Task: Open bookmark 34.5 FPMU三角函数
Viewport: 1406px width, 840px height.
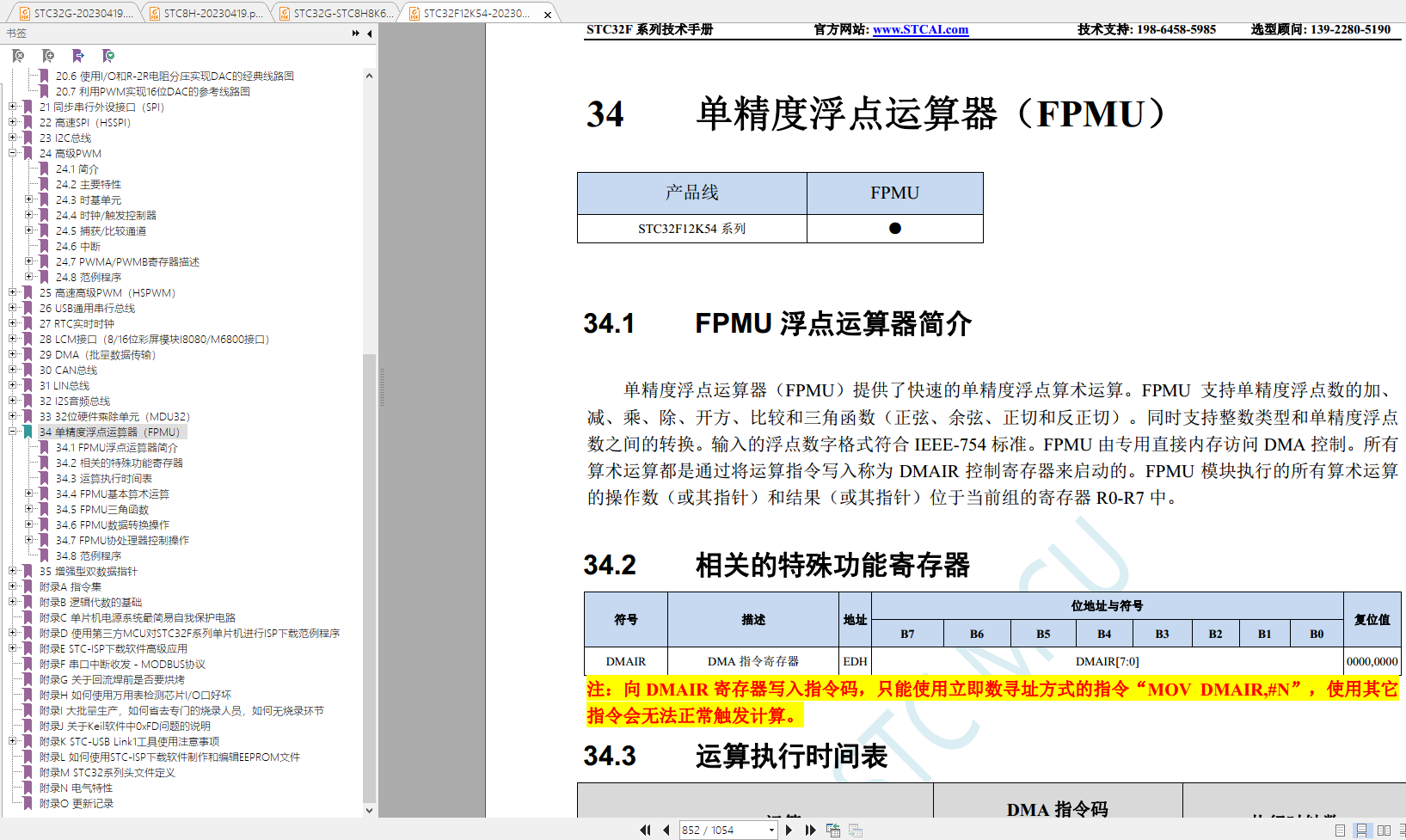Action: point(101,509)
